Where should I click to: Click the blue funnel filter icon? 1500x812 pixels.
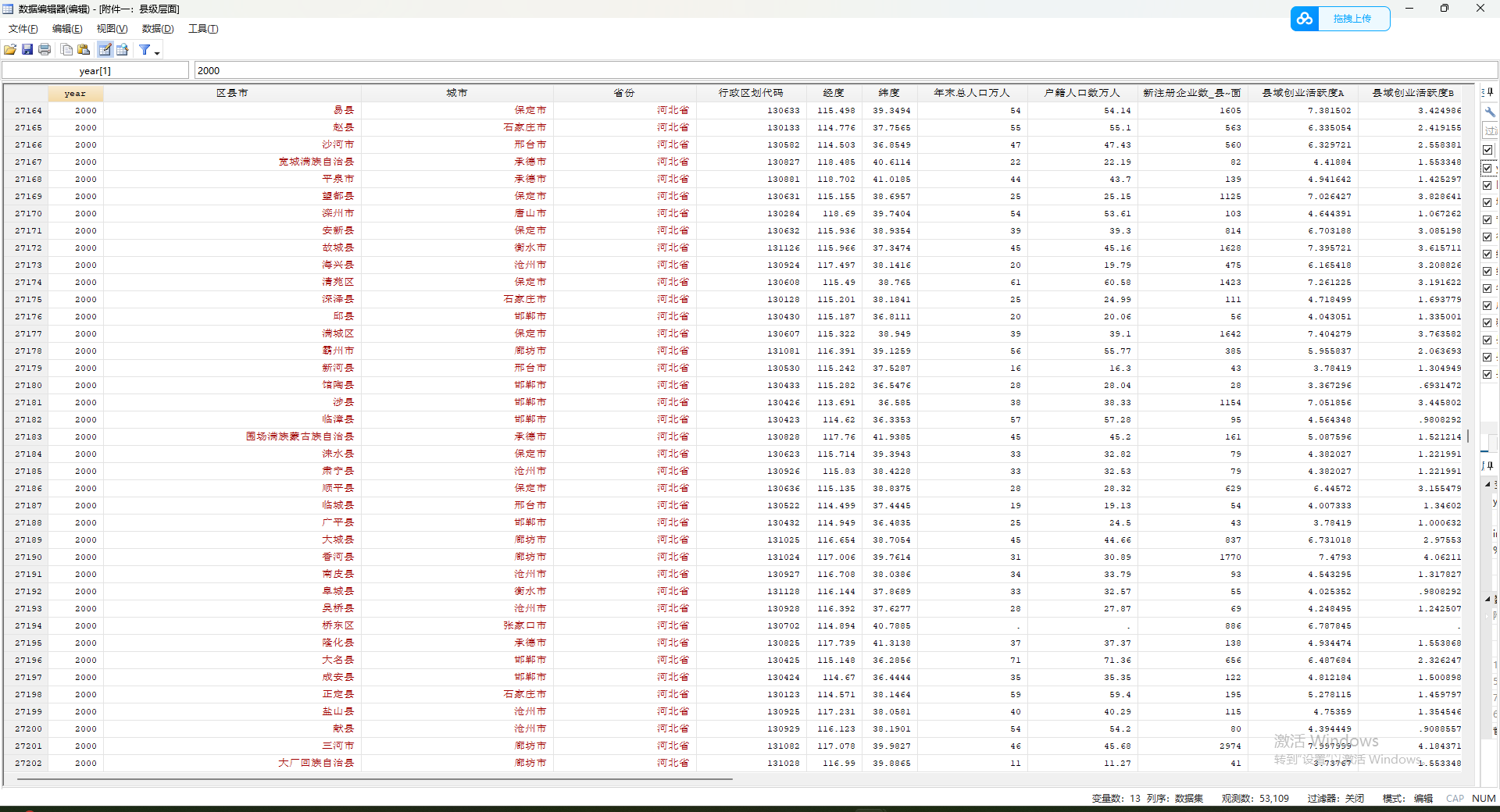pyautogui.click(x=145, y=50)
